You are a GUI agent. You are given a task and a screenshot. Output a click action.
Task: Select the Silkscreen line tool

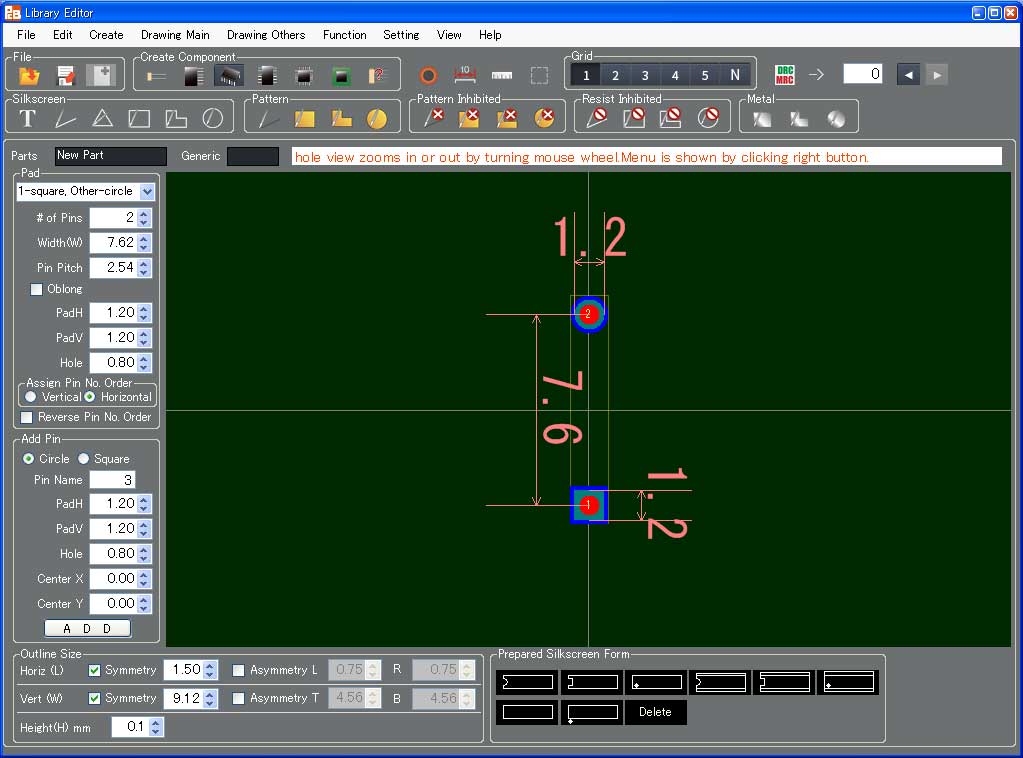[65, 119]
